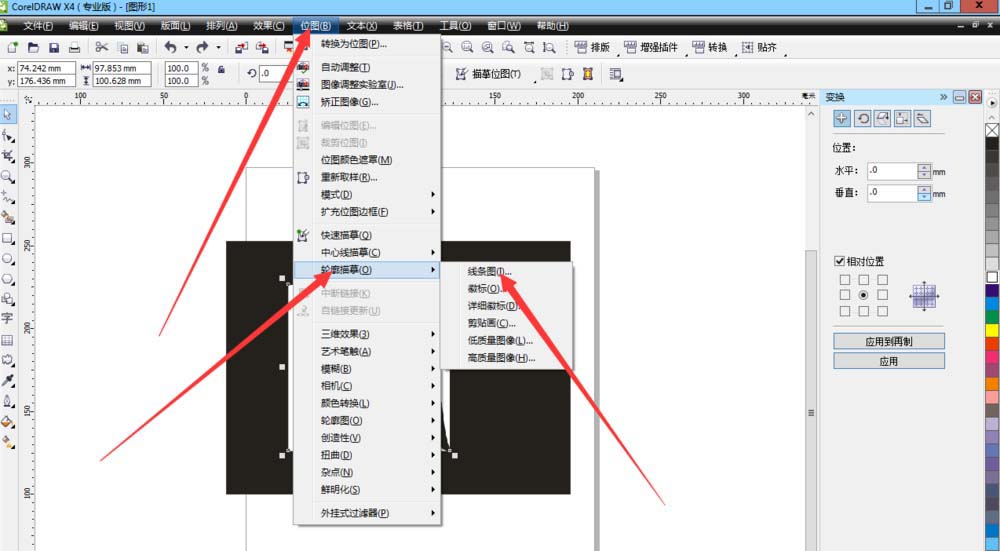The width and height of the screenshot is (1000, 551).
Task: Select the Table tool
Action: 8,340
